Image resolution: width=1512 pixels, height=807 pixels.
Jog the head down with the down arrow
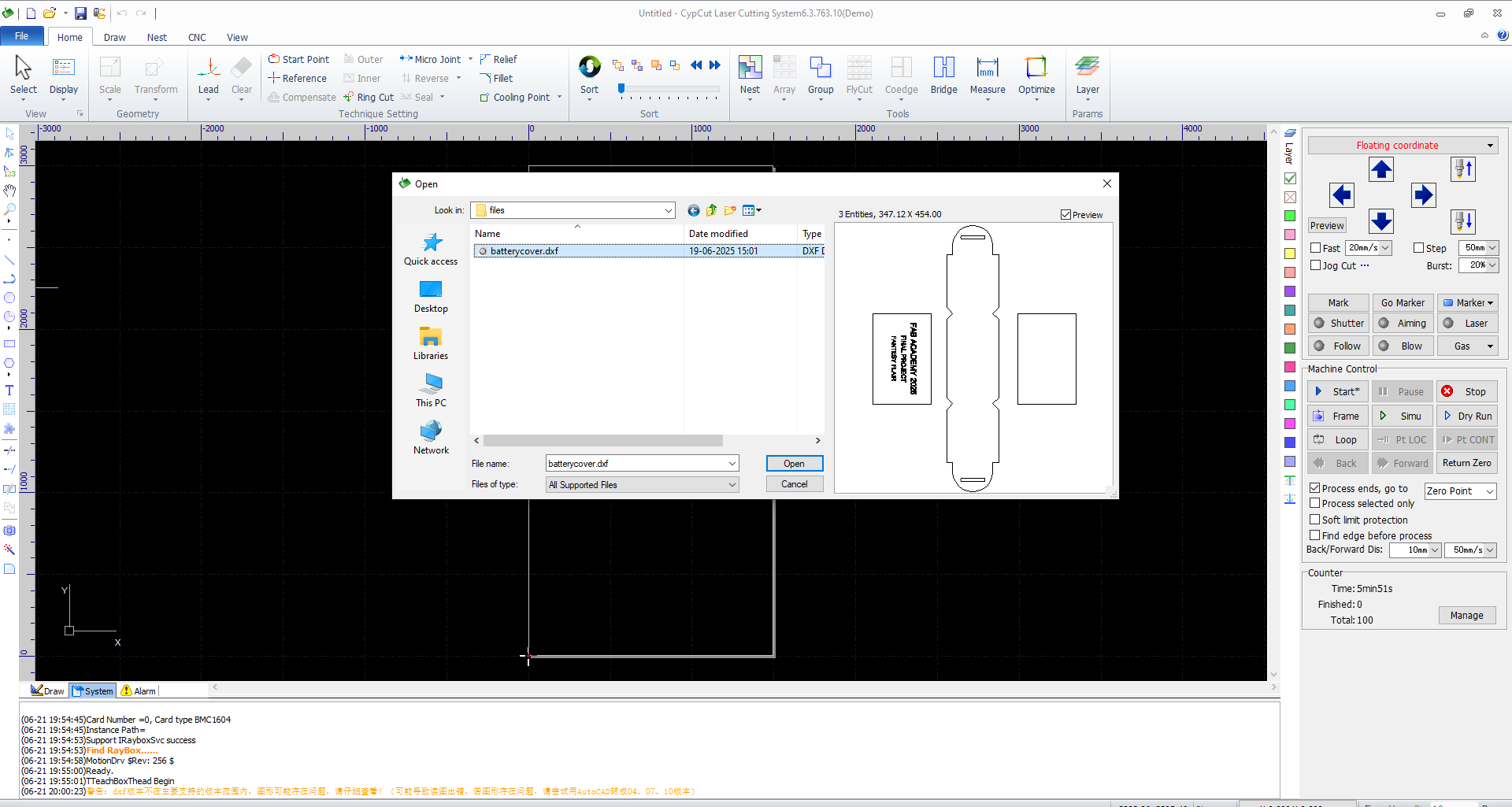(x=1381, y=221)
